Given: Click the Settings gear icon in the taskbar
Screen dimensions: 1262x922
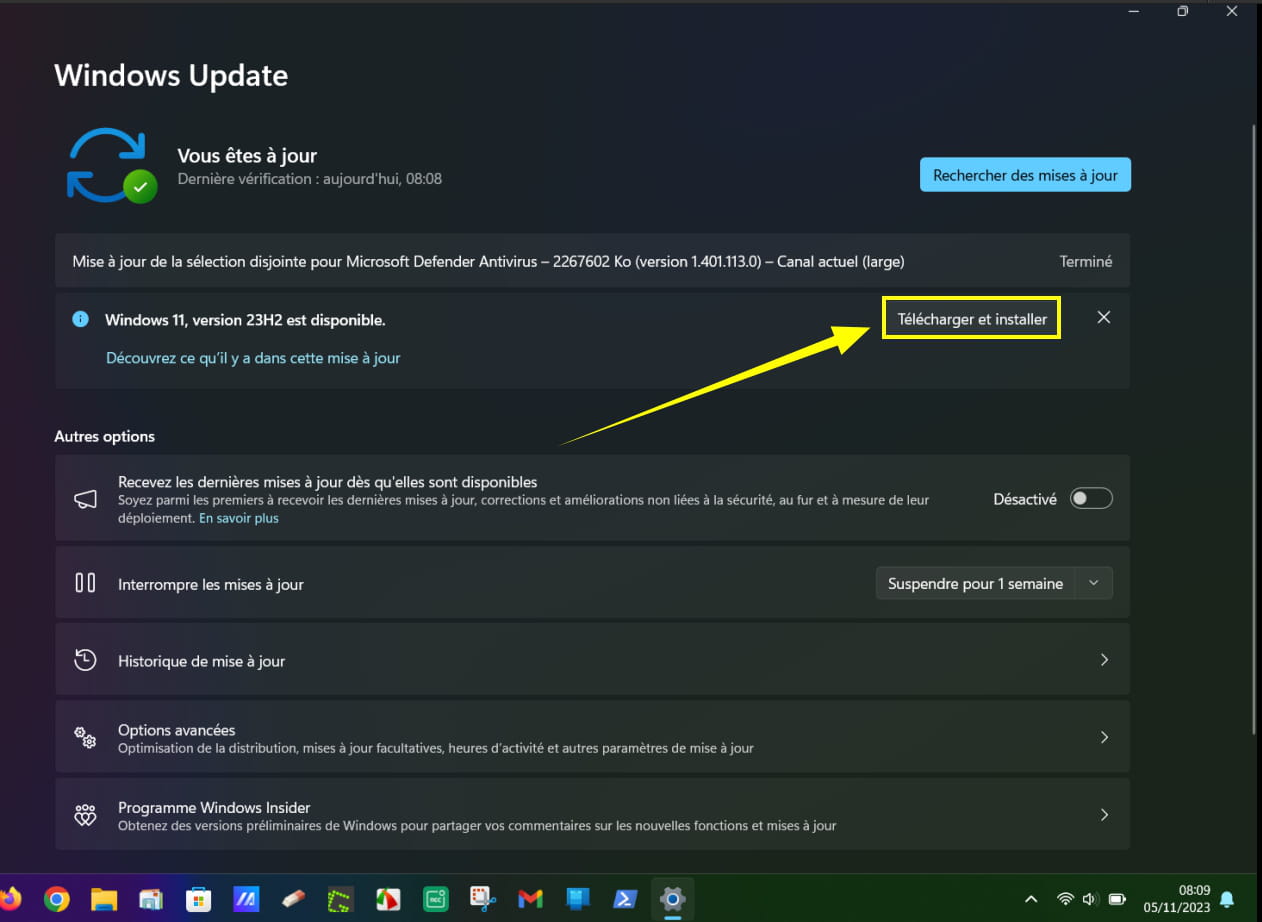Looking at the screenshot, I should [x=672, y=899].
